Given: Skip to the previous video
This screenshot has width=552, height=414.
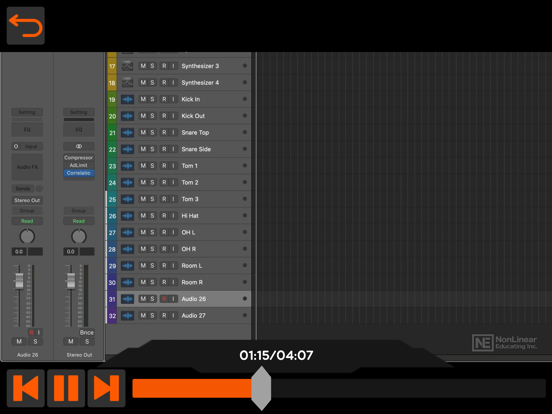Looking at the screenshot, I should pyautogui.click(x=26, y=388).
